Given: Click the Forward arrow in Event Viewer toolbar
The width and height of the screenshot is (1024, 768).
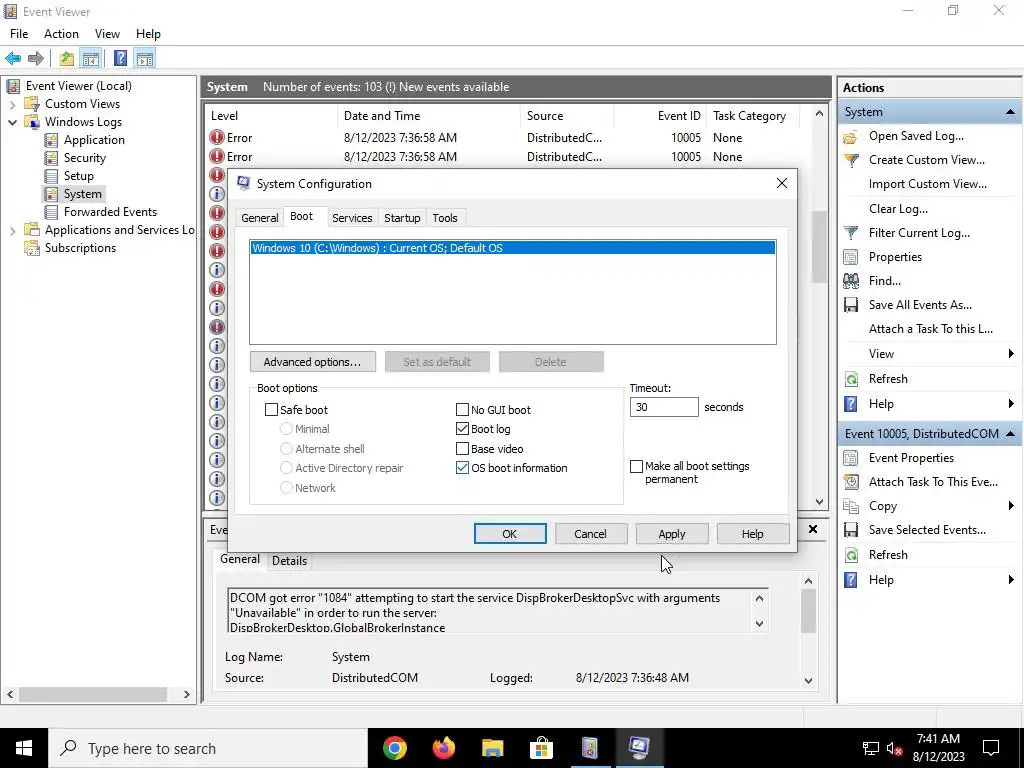Looking at the screenshot, I should tap(36, 59).
